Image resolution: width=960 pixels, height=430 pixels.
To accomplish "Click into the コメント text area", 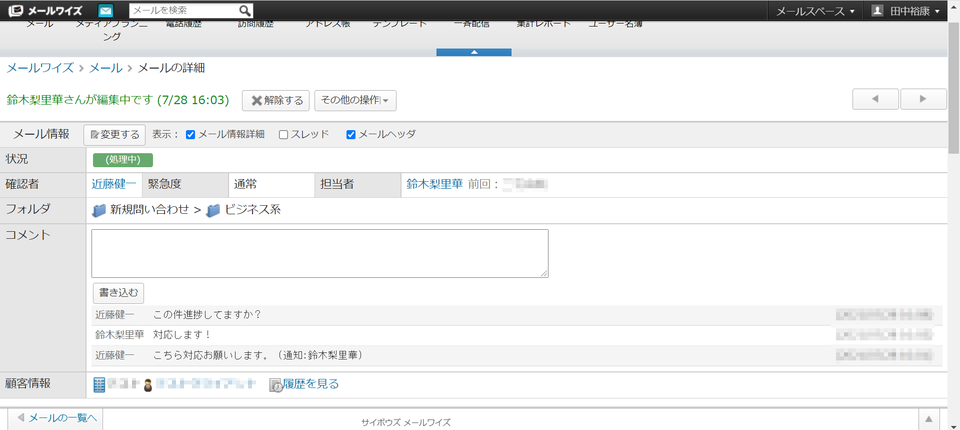I will (x=320, y=254).
